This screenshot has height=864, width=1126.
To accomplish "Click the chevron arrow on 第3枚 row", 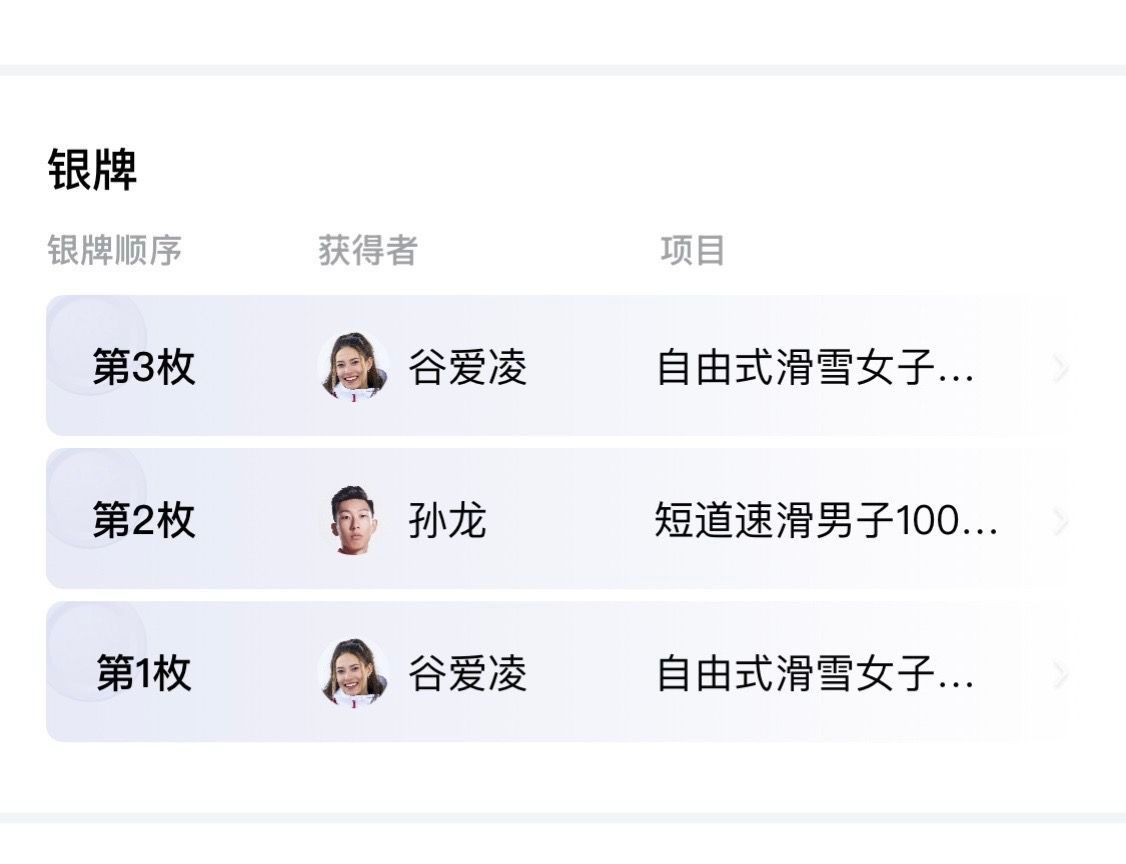I will click(1061, 368).
